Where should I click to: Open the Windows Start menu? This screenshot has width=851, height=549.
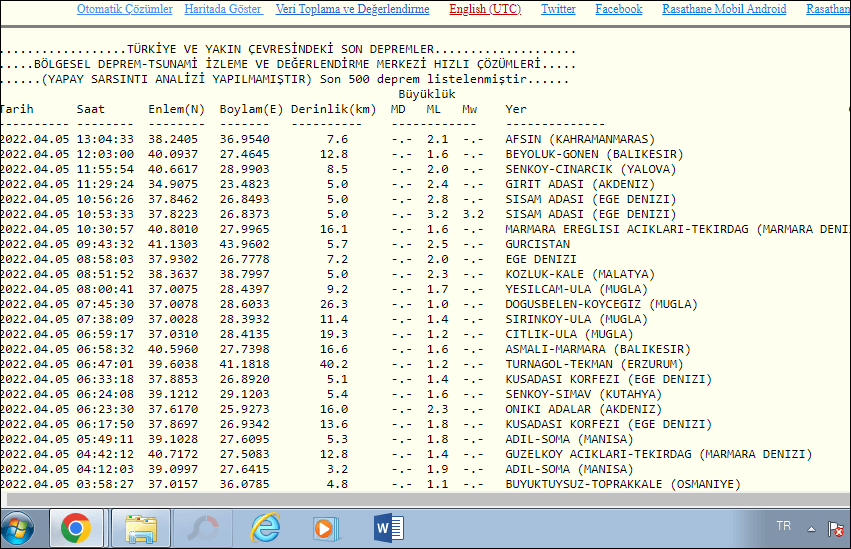18,527
